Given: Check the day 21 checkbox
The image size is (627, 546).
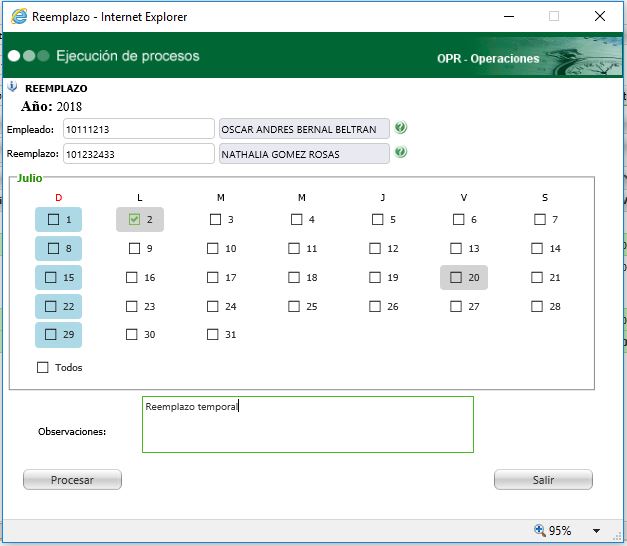Looking at the screenshot, I should [x=537, y=277].
